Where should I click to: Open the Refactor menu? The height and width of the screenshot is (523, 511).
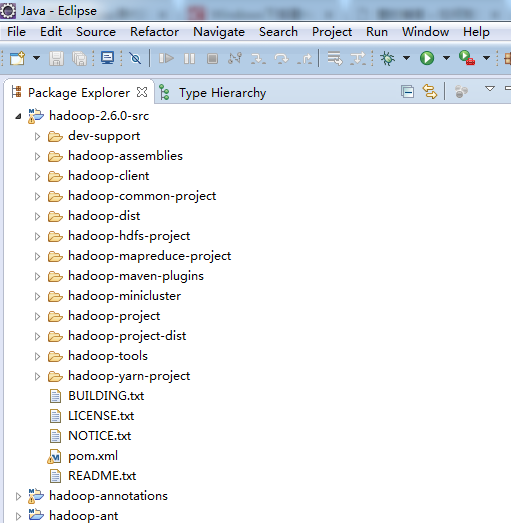pyautogui.click(x=154, y=32)
